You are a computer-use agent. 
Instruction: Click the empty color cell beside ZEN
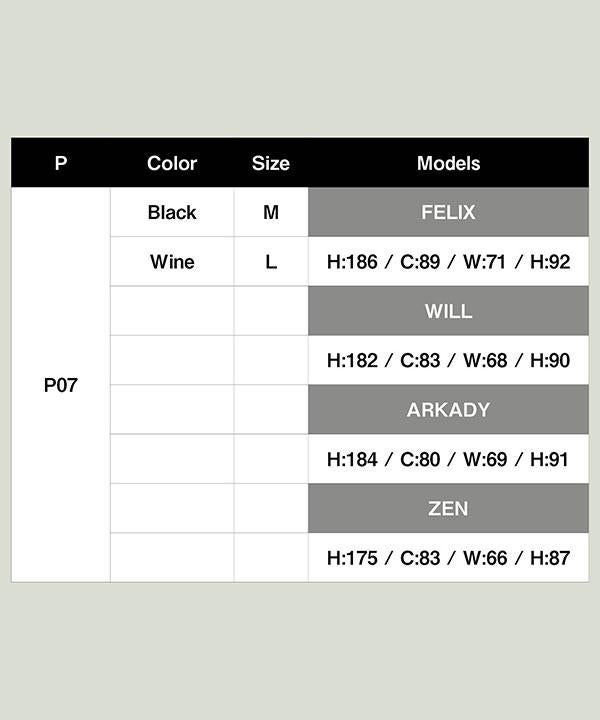(172, 508)
